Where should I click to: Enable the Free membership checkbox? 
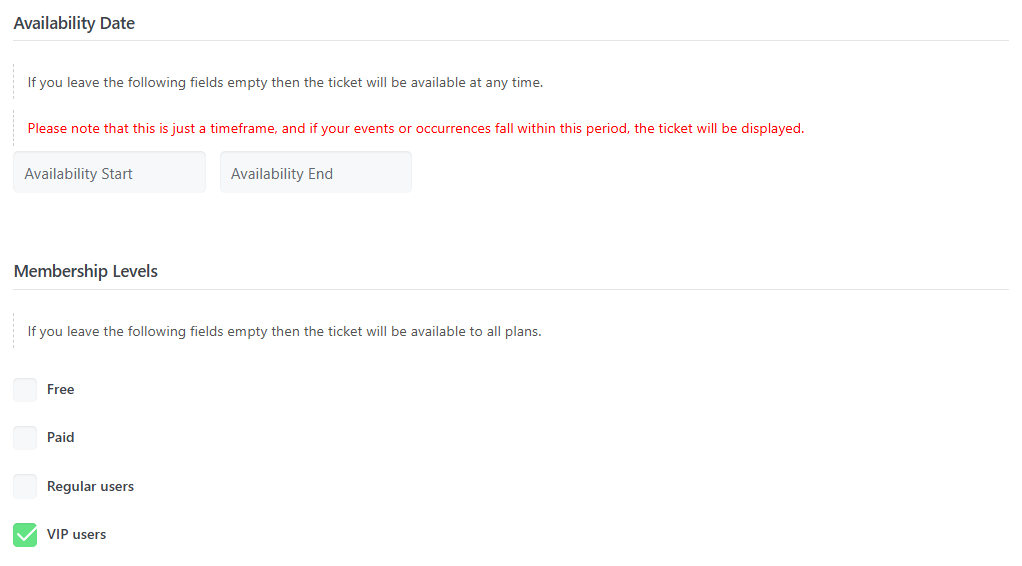pyautogui.click(x=25, y=390)
